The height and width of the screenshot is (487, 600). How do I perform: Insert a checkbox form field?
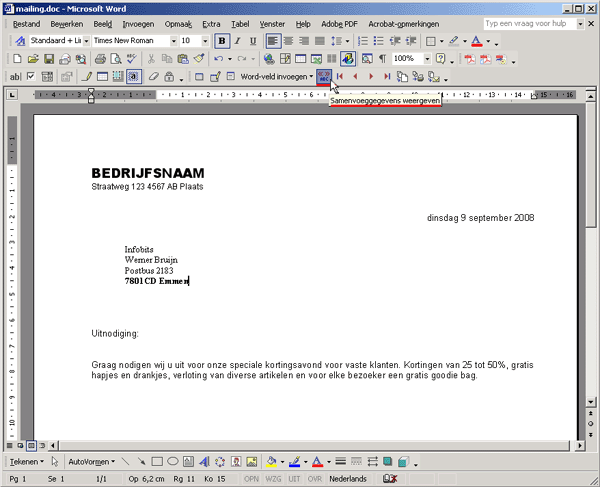pos(31,76)
